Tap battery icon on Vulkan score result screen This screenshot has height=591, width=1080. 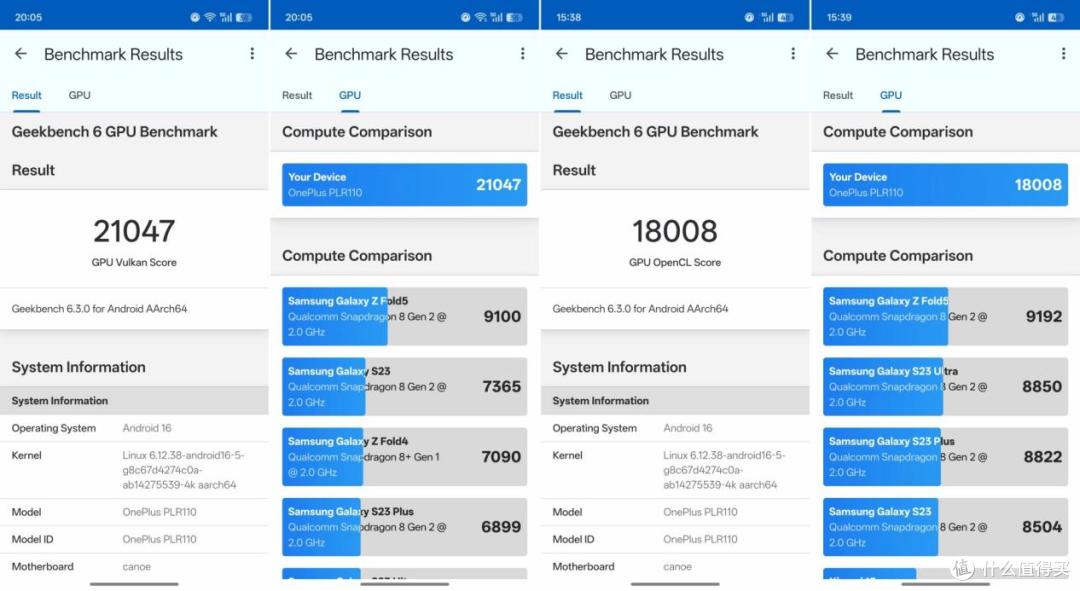coord(244,17)
